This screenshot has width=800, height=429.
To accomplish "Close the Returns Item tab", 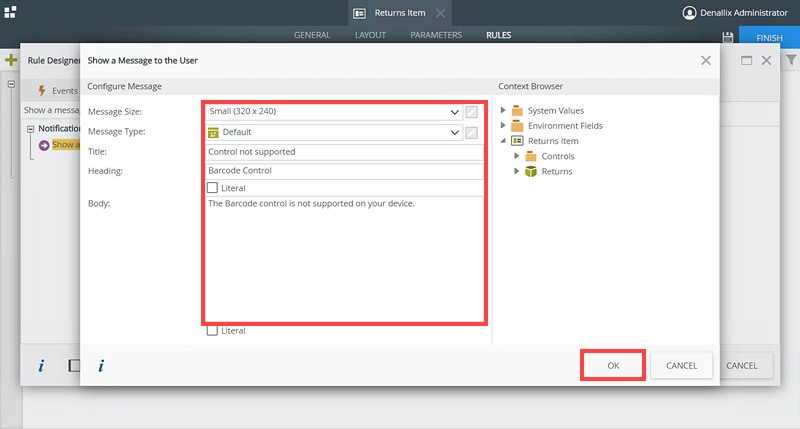I will click(440, 13).
